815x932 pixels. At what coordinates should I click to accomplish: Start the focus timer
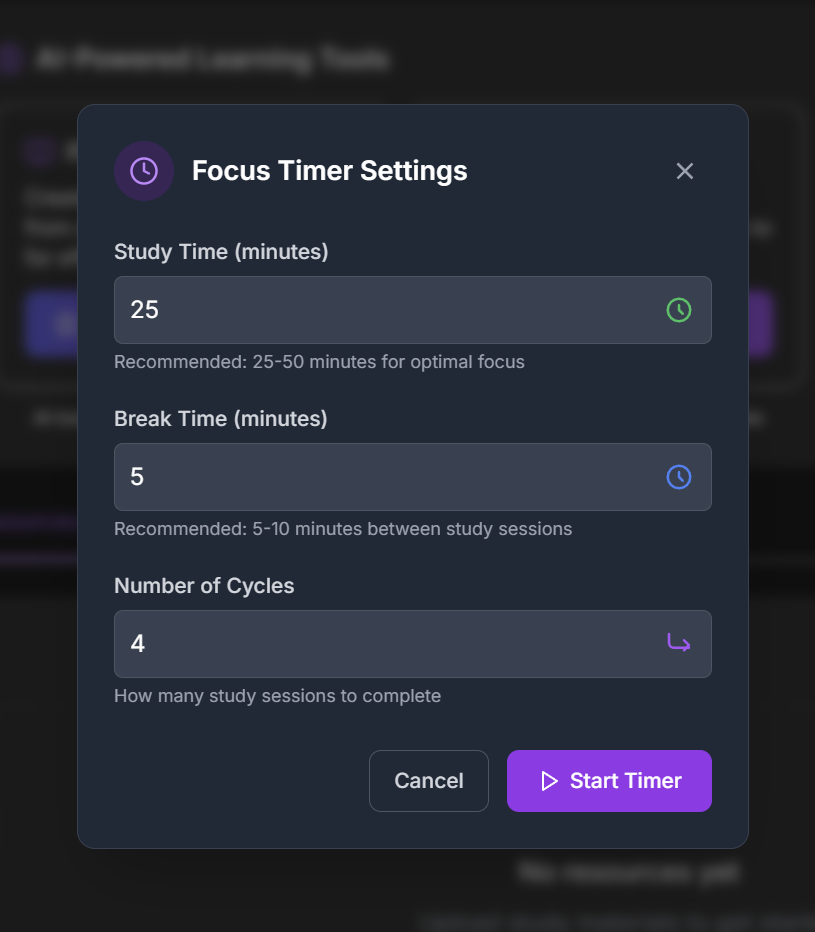click(x=609, y=781)
